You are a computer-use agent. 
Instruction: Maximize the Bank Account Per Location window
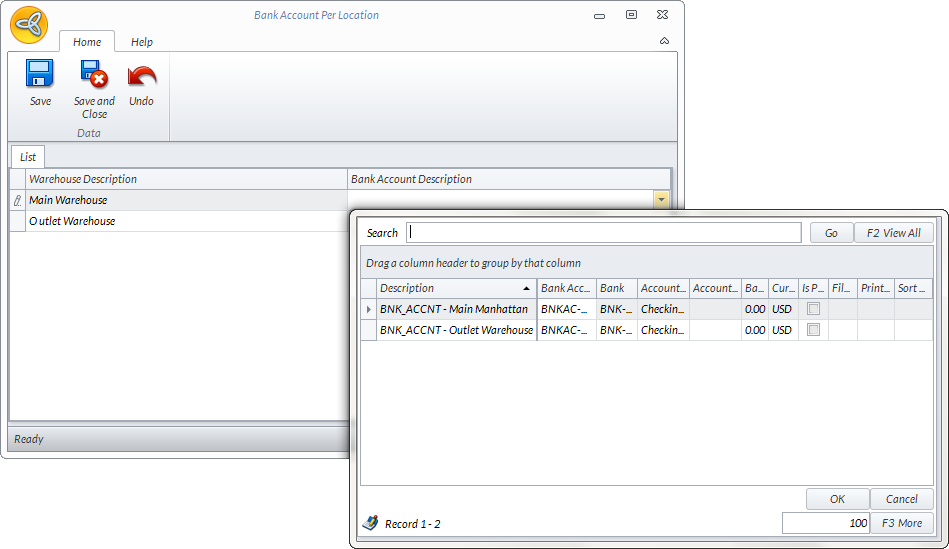tap(631, 15)
